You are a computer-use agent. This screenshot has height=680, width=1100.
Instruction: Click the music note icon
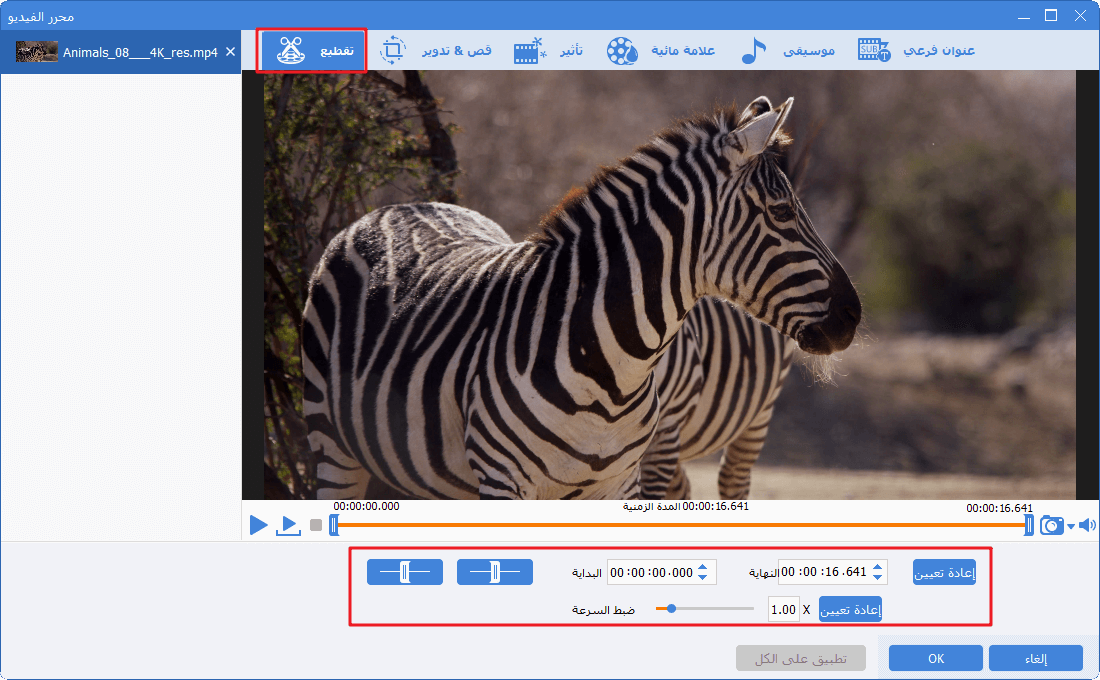coord(753,51)
